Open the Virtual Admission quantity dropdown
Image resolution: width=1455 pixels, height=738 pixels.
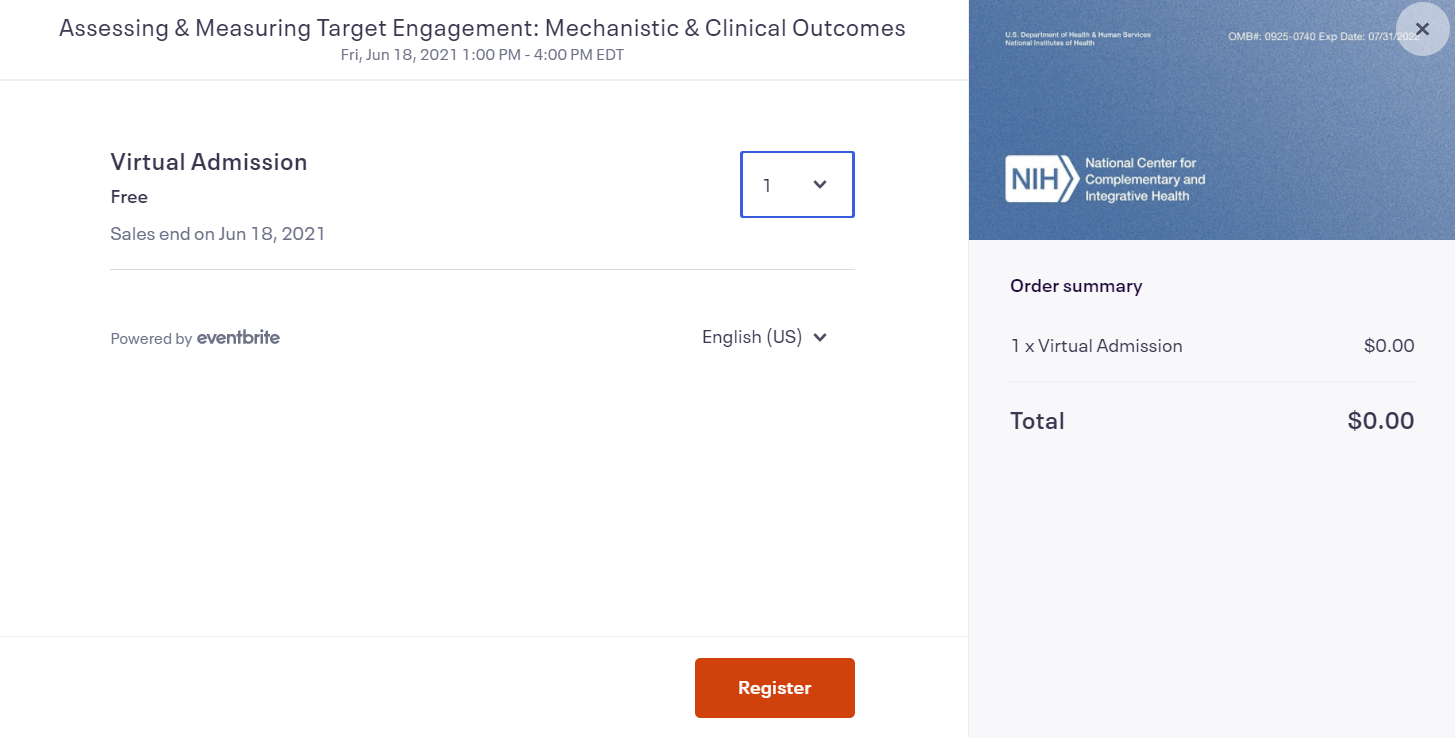point(797,184)
